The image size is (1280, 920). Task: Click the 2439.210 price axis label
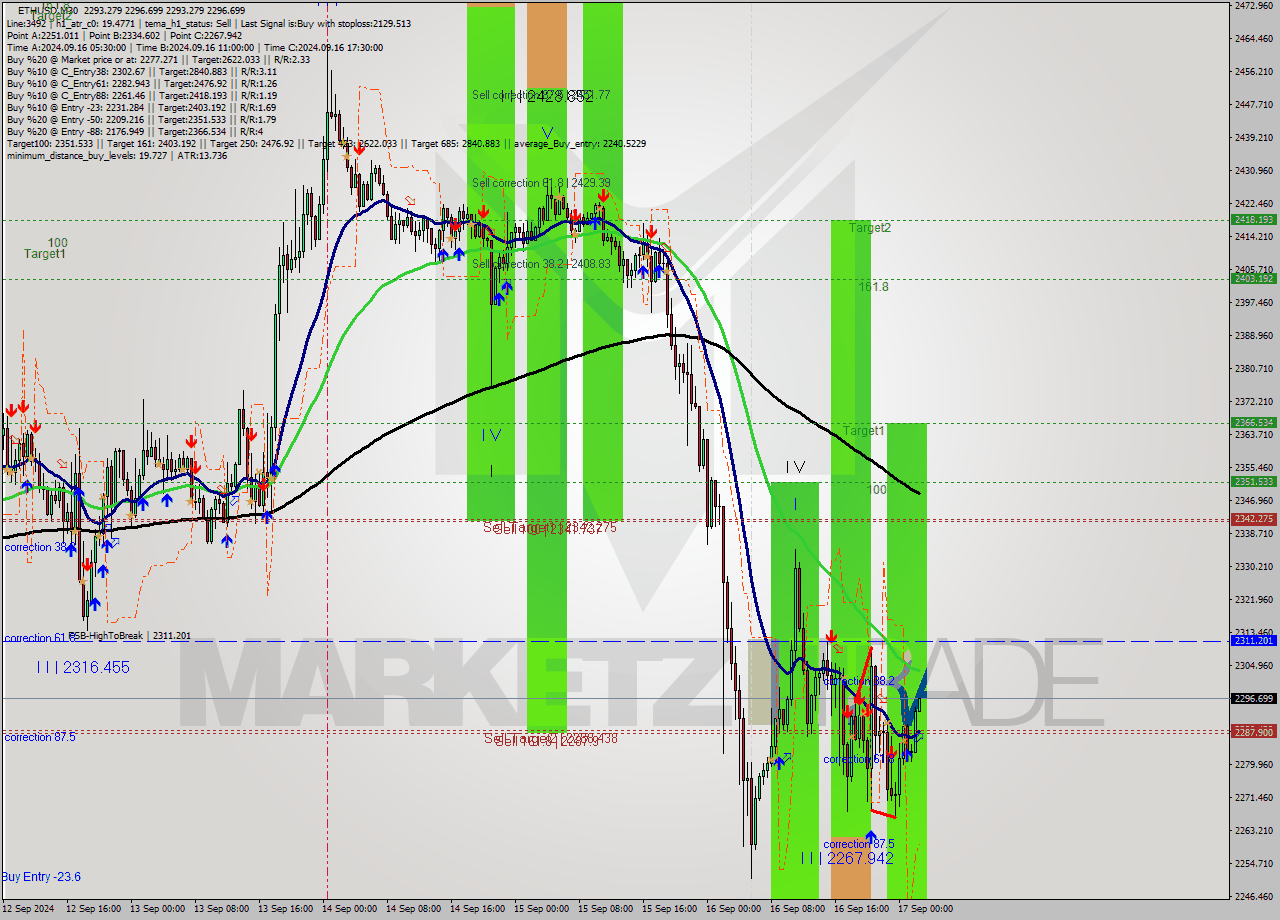point(1253,138)
